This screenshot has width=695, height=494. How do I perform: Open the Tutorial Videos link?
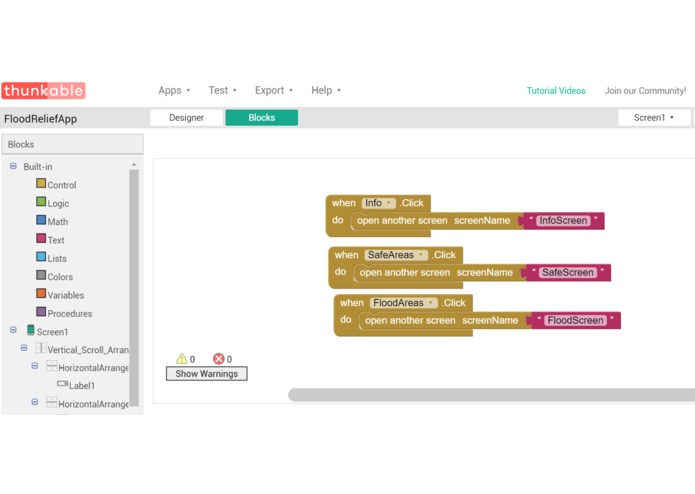click(x=556, y=91)
